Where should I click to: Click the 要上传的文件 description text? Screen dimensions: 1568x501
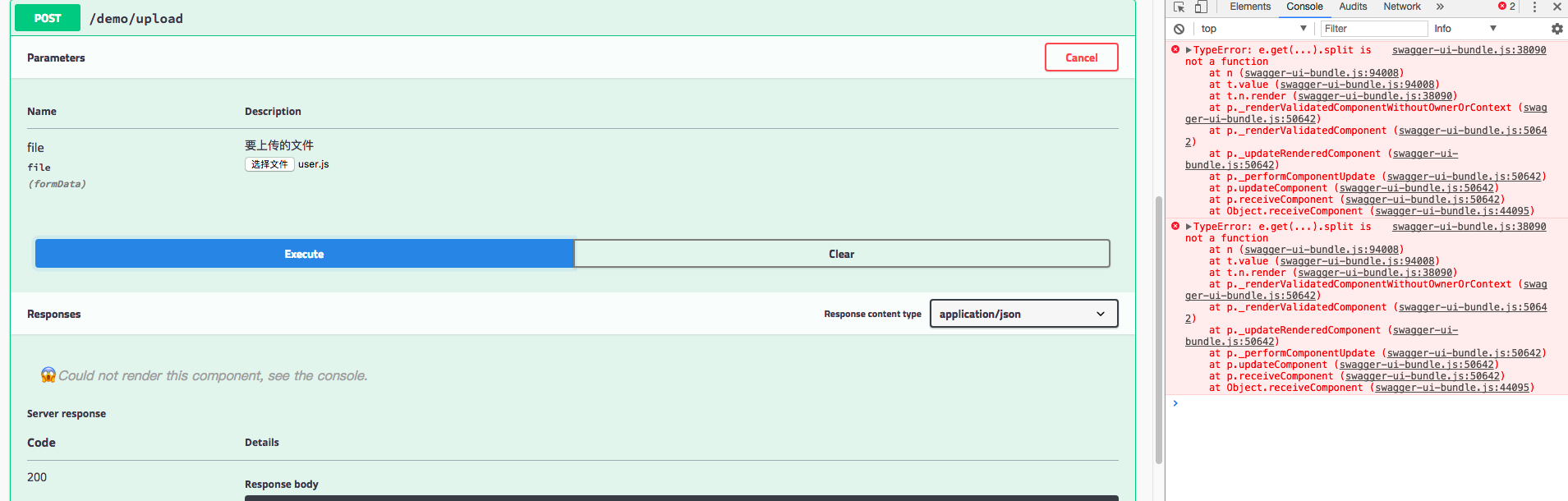tap(279, 145)
